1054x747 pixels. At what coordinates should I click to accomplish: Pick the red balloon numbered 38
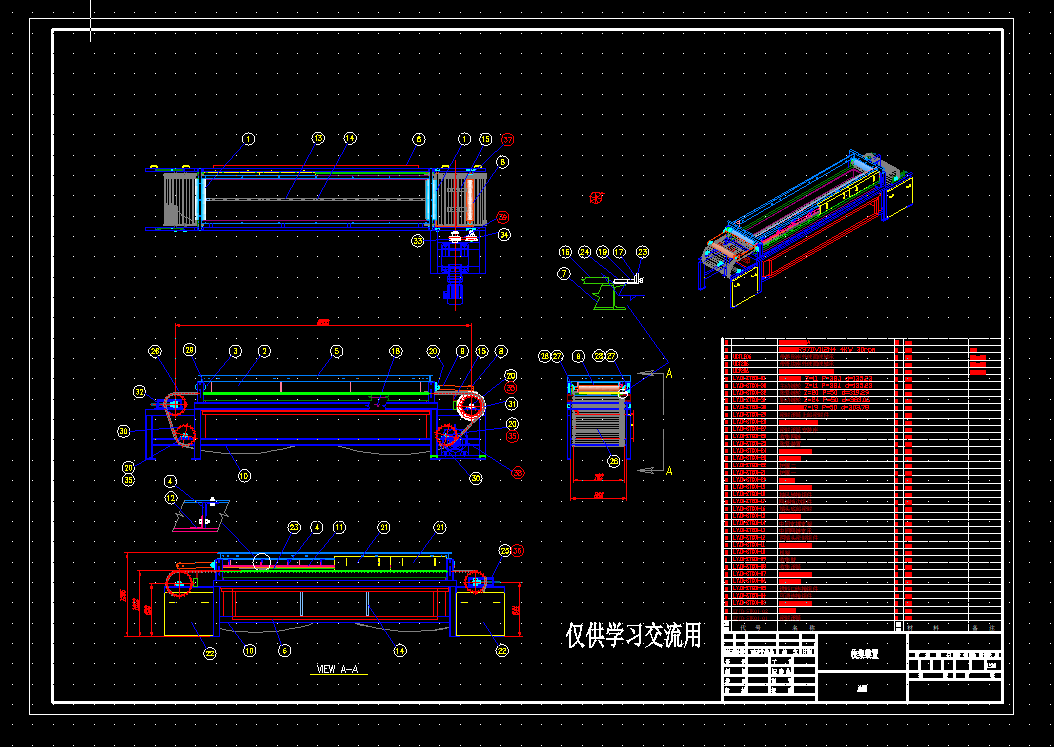pos(518,473)
